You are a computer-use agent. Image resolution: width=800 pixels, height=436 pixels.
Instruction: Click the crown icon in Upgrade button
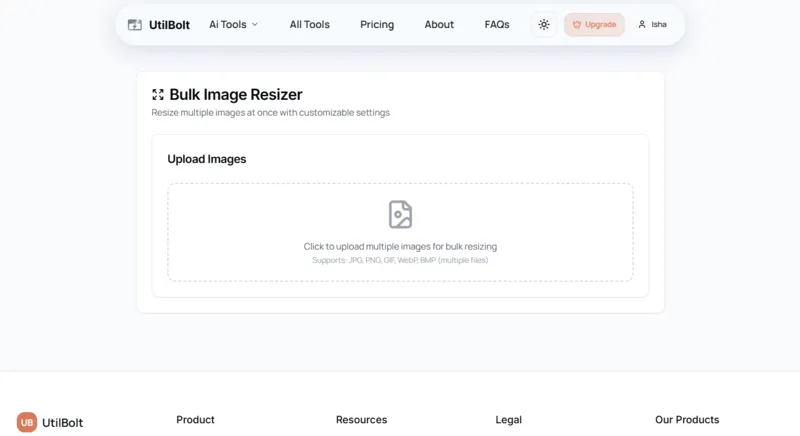point(577,24)
